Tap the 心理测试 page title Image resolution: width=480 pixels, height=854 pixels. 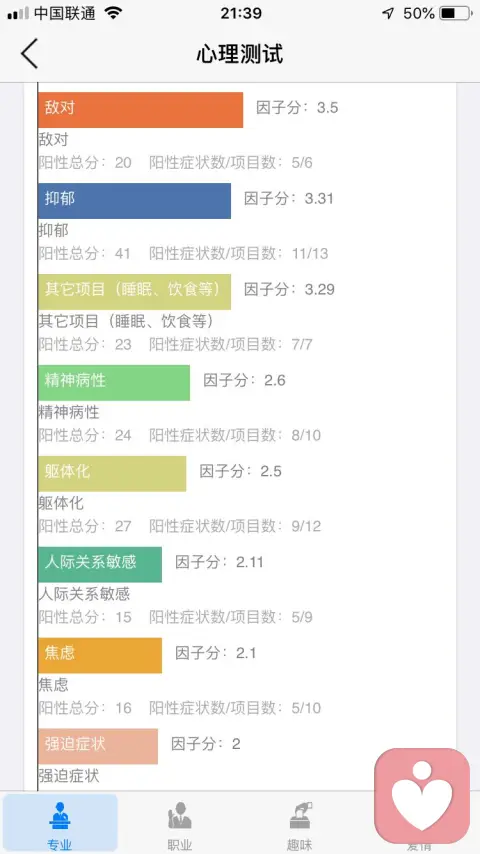click(240, 54)
